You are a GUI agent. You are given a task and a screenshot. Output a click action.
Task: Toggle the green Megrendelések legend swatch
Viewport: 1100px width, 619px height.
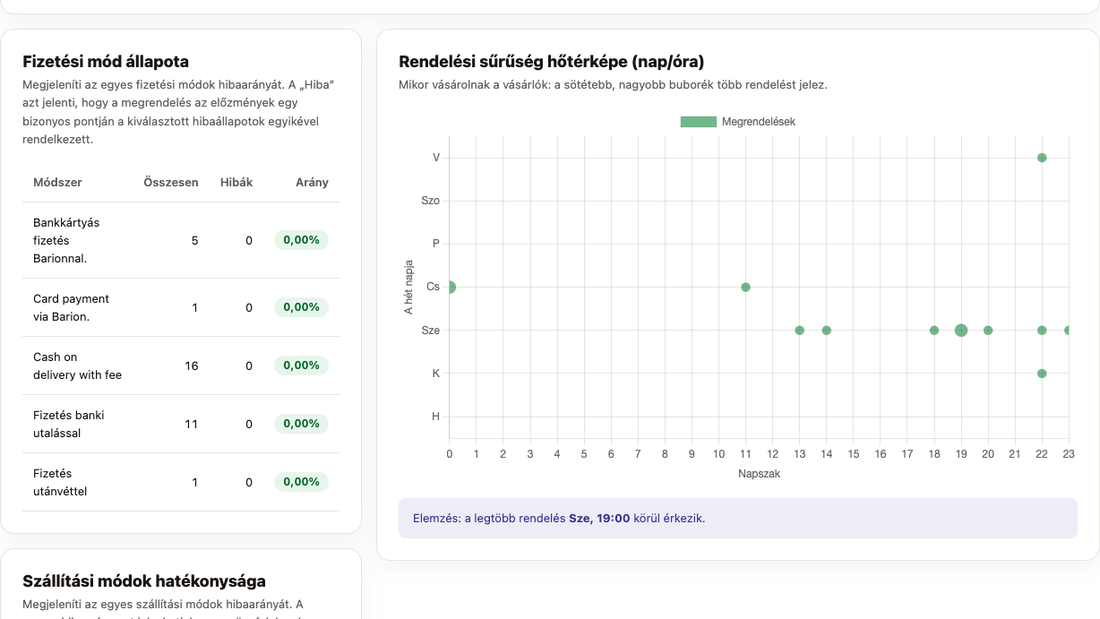[x=698, y=121]
